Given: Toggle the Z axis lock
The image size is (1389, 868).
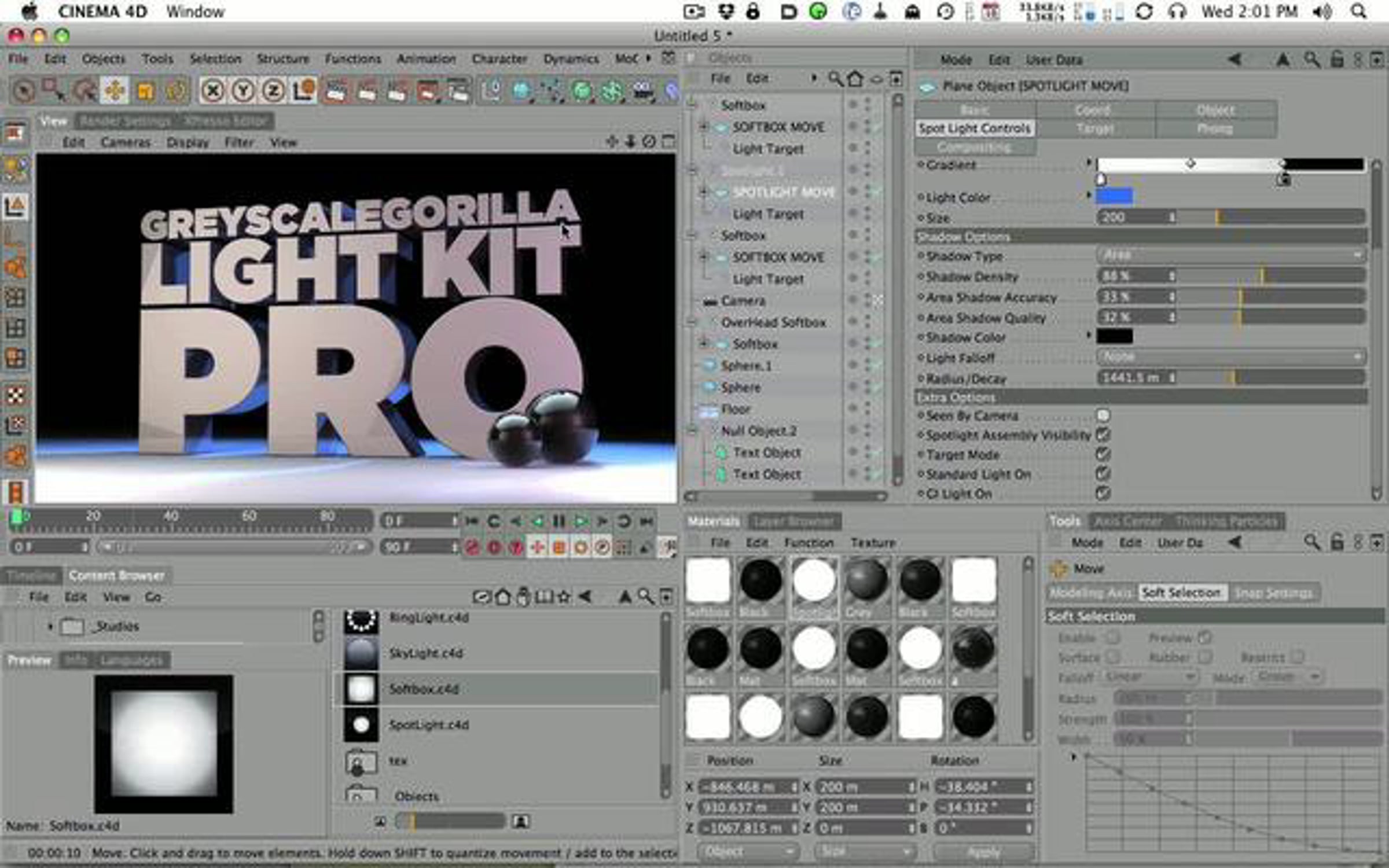Looking at the screenshot, I should tap(273, 90).
